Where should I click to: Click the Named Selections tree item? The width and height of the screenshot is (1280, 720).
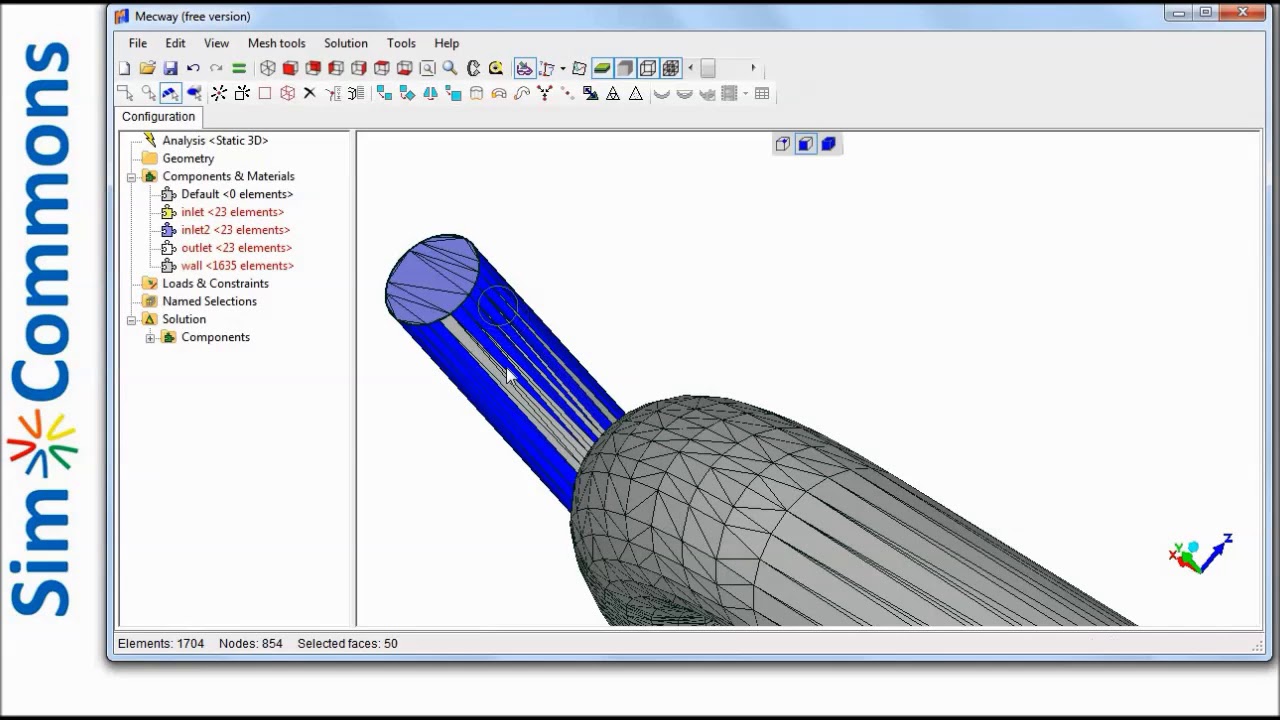pyautogui.click(x=209, y=302)
